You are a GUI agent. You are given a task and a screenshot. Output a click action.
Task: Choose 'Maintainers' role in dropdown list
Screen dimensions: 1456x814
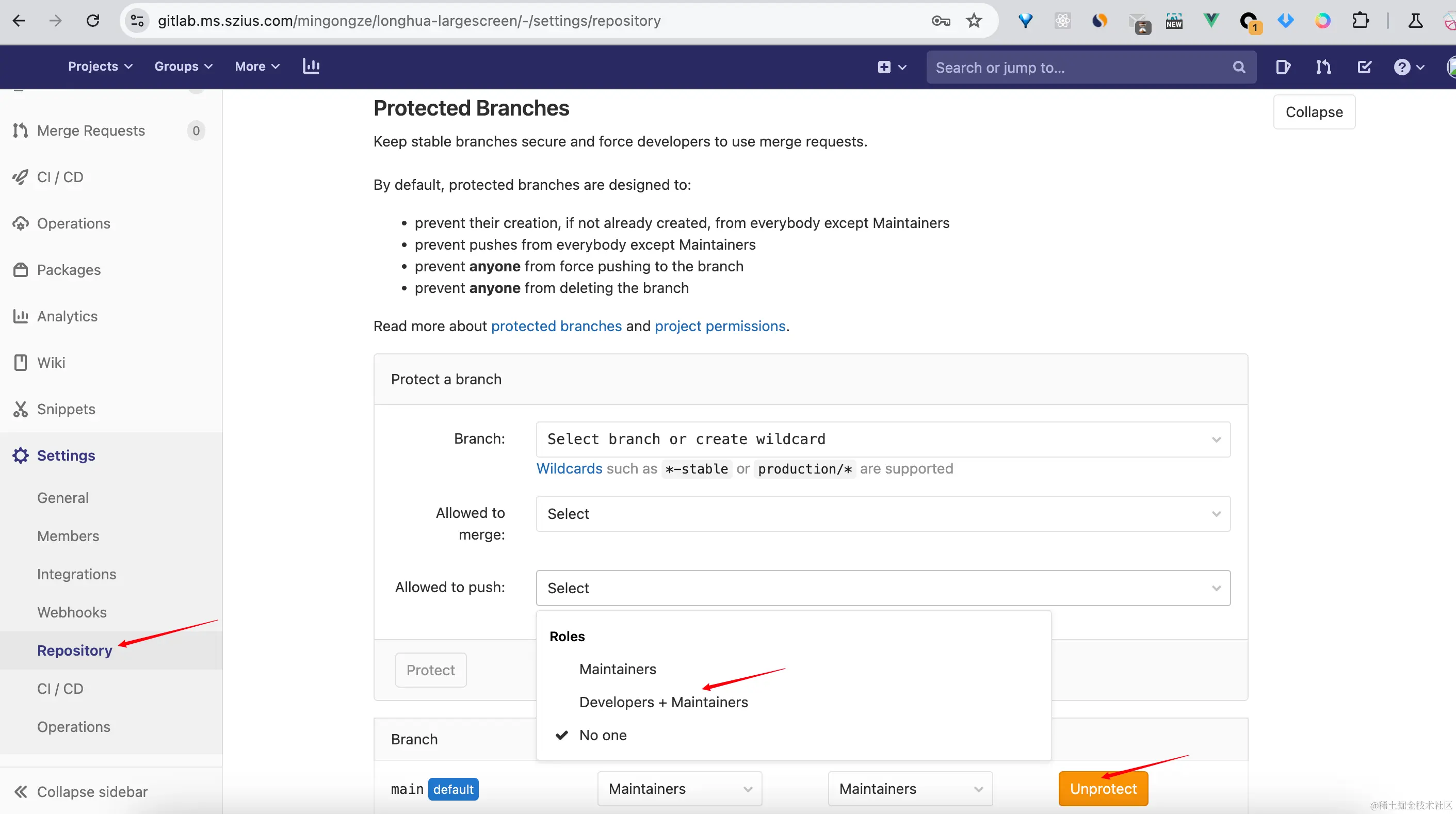[617, 669]
